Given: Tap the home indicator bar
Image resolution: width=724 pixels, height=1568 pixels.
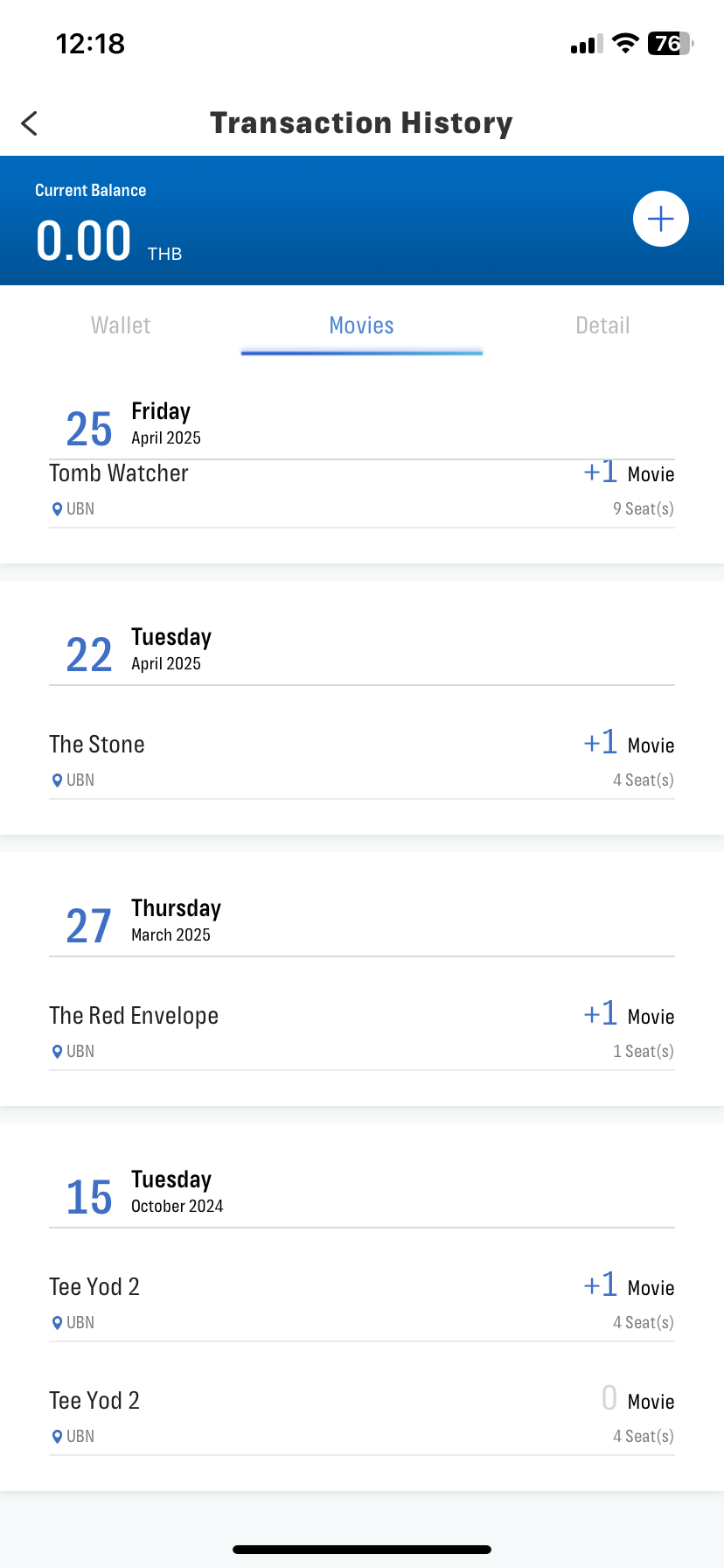Looking at the screenshot, I should 362,1550.
